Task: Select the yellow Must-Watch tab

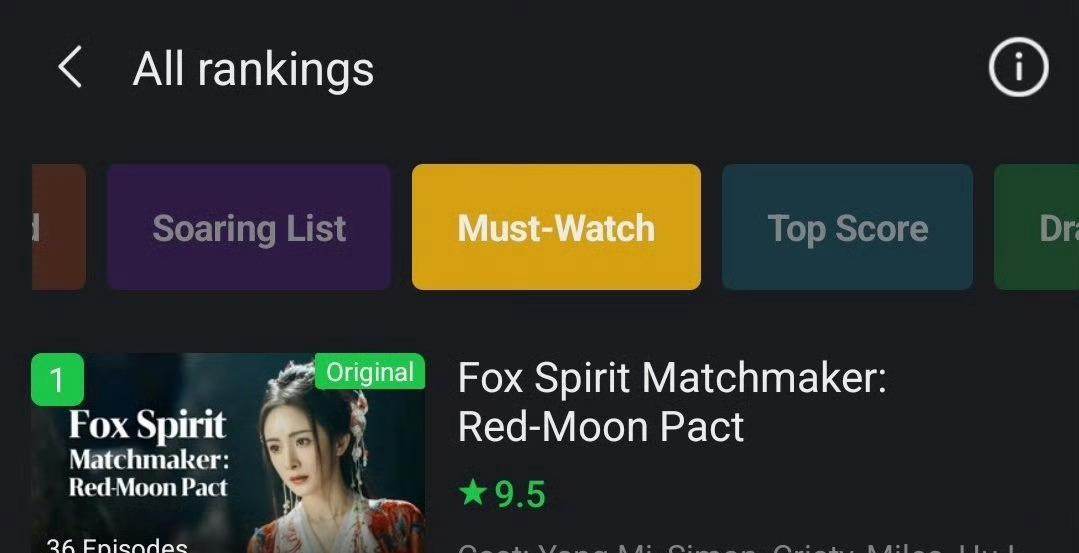Action: [556, 227]
